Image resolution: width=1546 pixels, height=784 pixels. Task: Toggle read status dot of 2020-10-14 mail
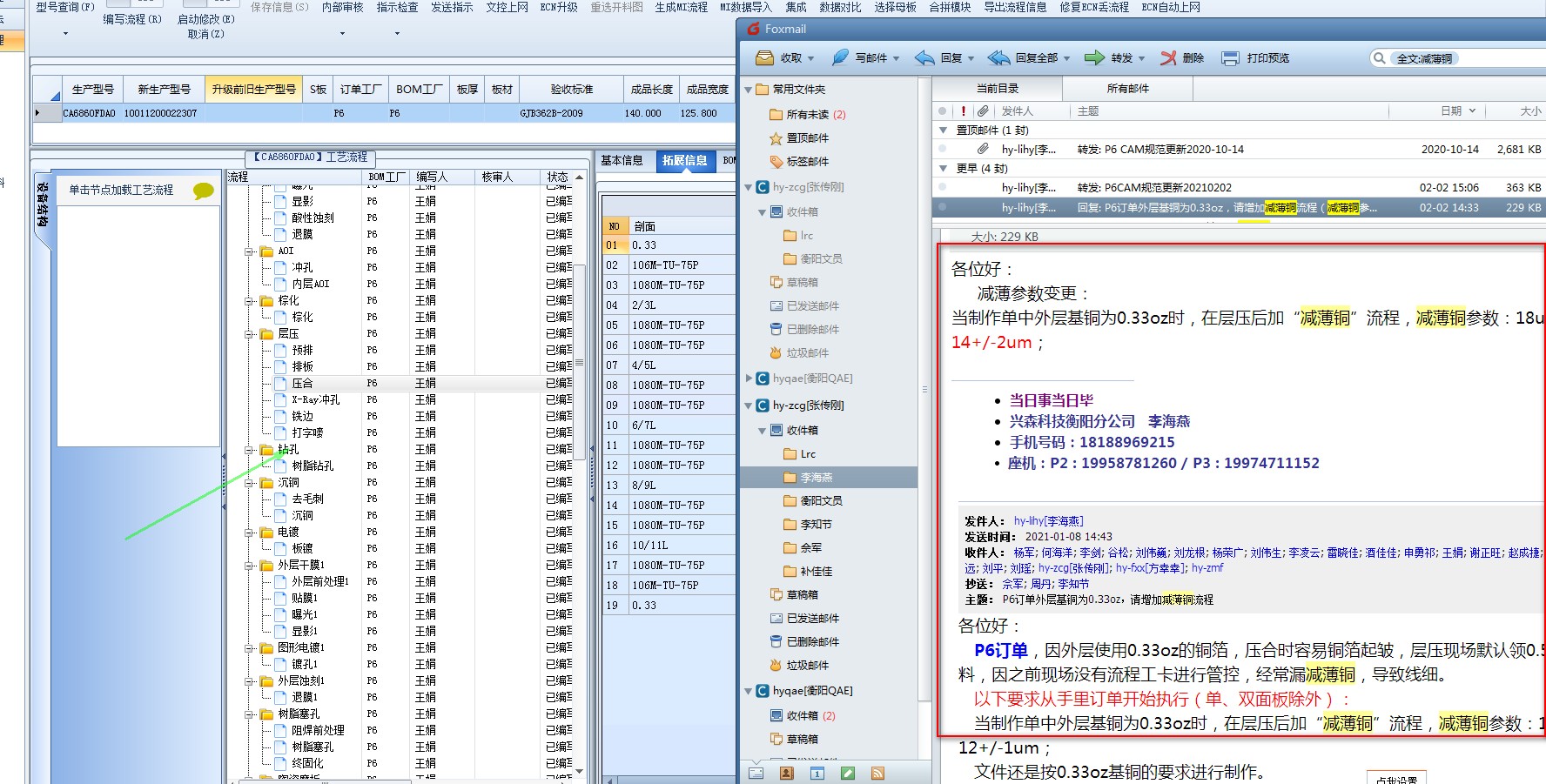click(943, 150)
